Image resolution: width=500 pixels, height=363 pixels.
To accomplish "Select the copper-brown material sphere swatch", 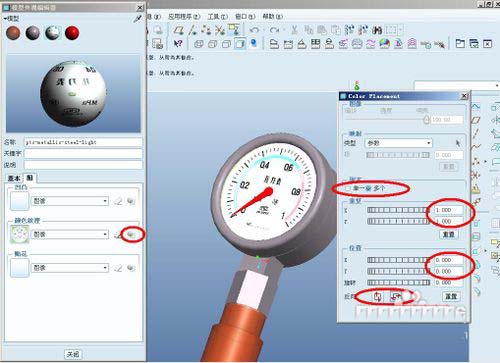I will click(x=13, y=33).
